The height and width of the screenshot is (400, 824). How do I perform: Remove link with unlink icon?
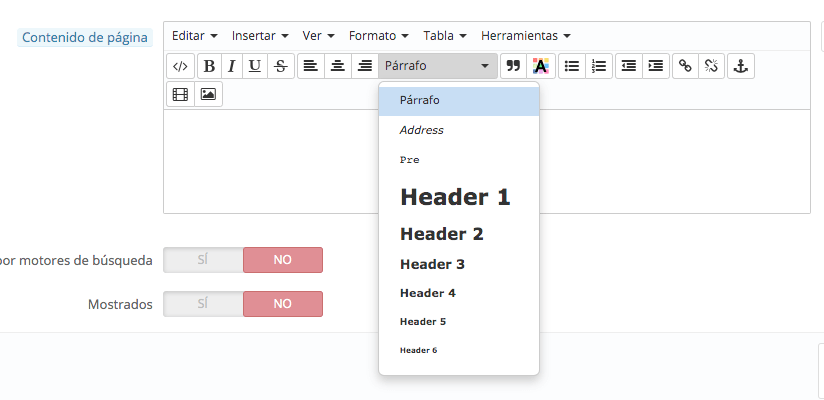(x=711, y=66)
